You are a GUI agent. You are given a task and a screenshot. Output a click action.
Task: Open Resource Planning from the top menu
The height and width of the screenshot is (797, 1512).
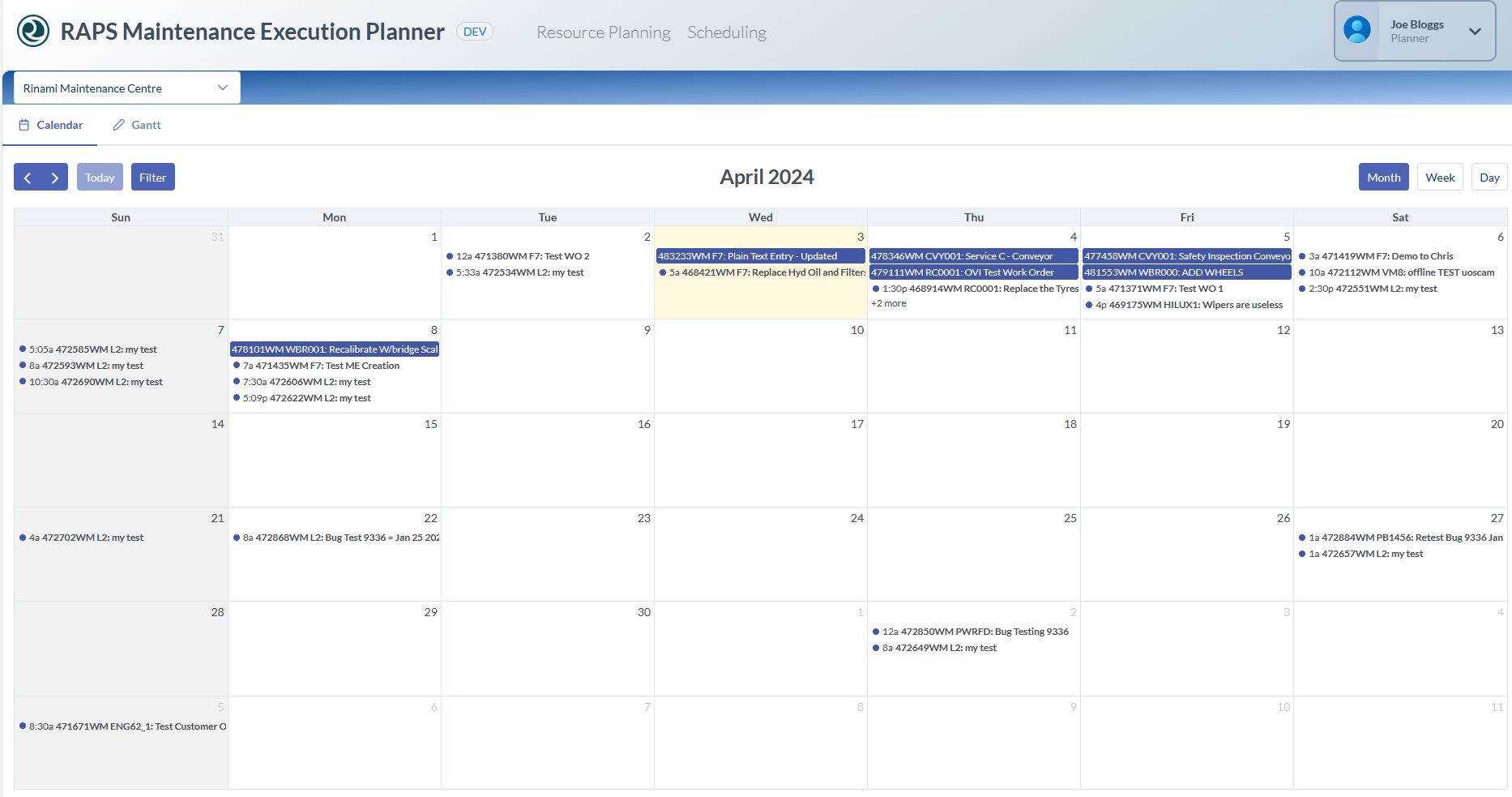tap(603, 32)
